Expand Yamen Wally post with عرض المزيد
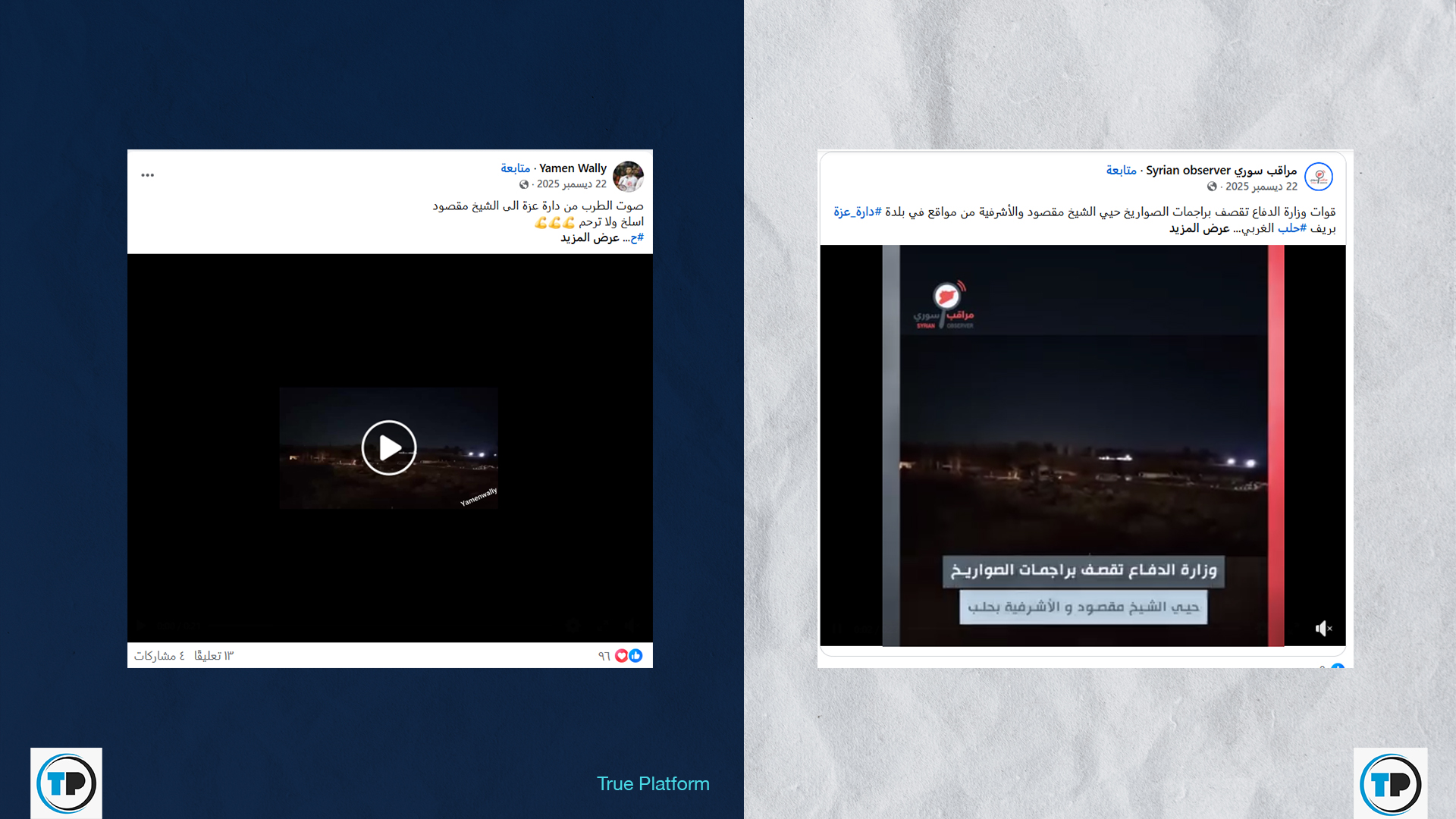 pos(590,238)
